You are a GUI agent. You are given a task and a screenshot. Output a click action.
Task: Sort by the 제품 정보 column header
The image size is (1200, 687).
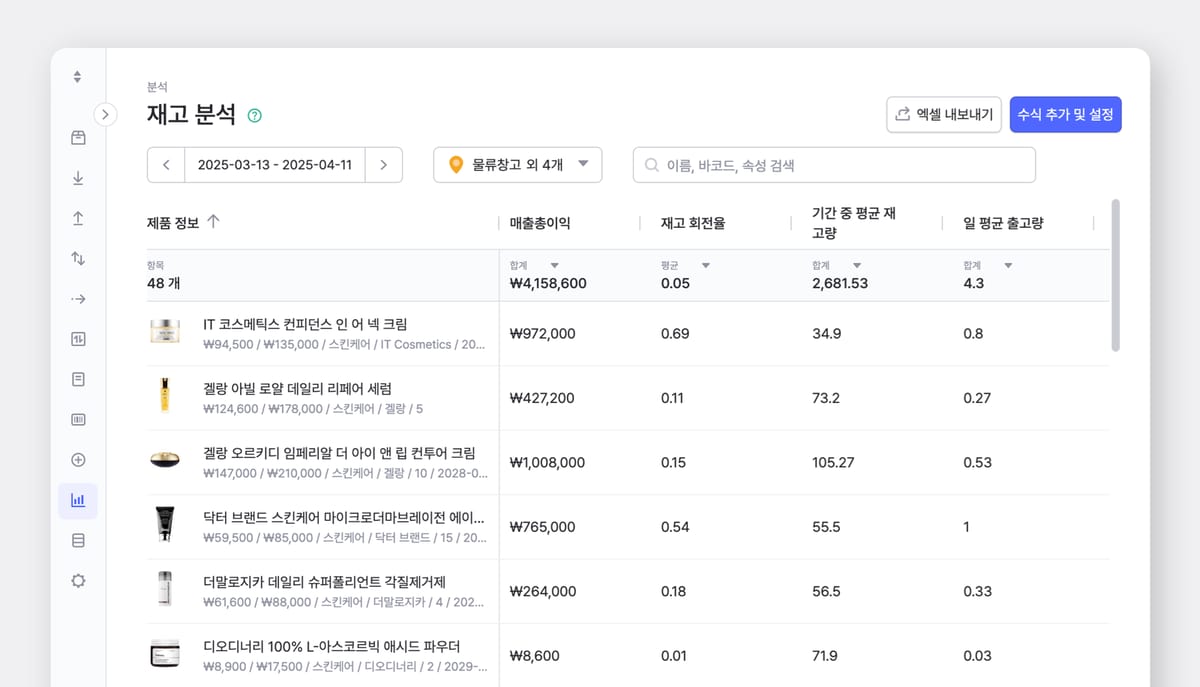point(183,222)
